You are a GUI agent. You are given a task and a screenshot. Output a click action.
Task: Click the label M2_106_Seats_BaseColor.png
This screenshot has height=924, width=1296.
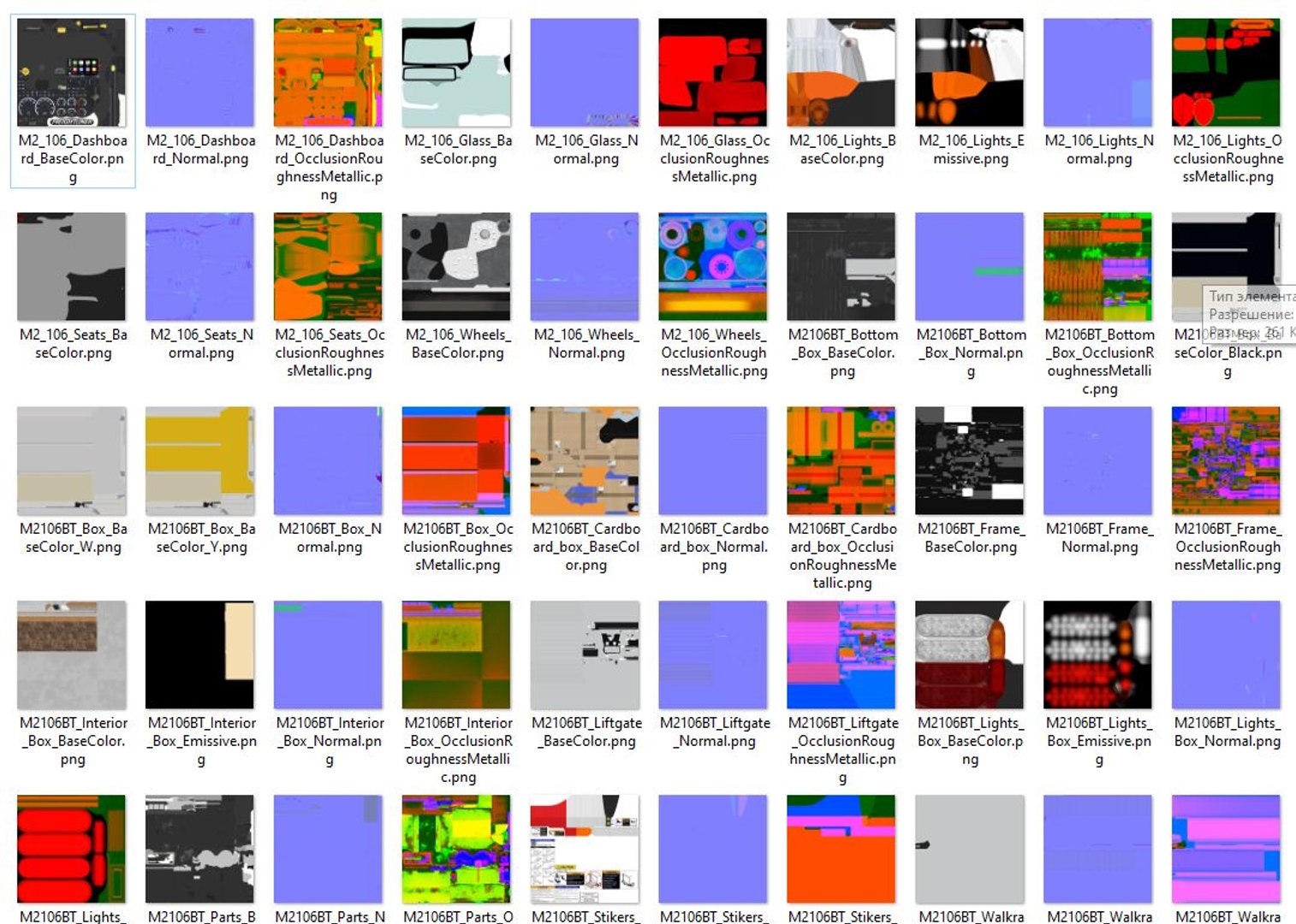(x=73, y=344)
